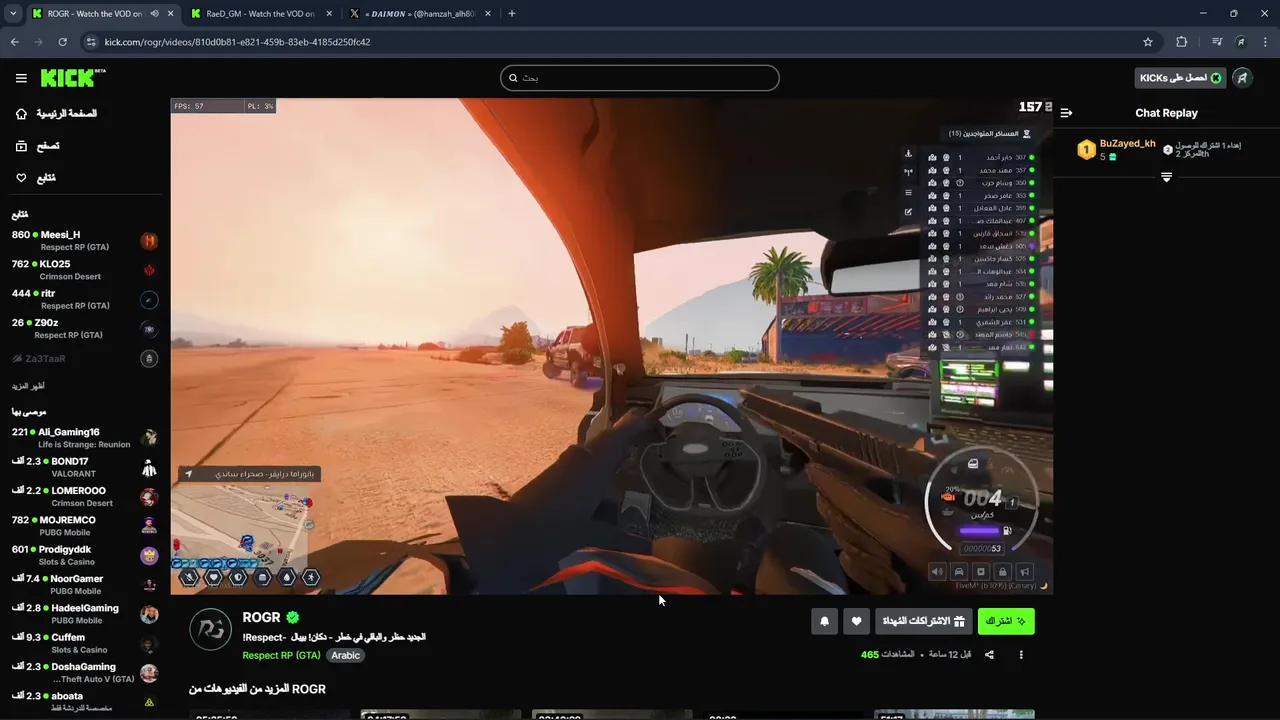Open offline channel Za3TaaR
Image resolution: width=1280 pixels, height=720 pixels.
tap(85, 358)
